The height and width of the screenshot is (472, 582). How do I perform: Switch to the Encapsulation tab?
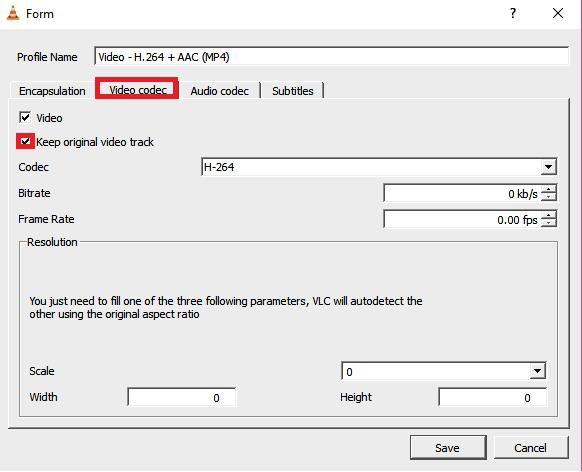tap(52, 91)
